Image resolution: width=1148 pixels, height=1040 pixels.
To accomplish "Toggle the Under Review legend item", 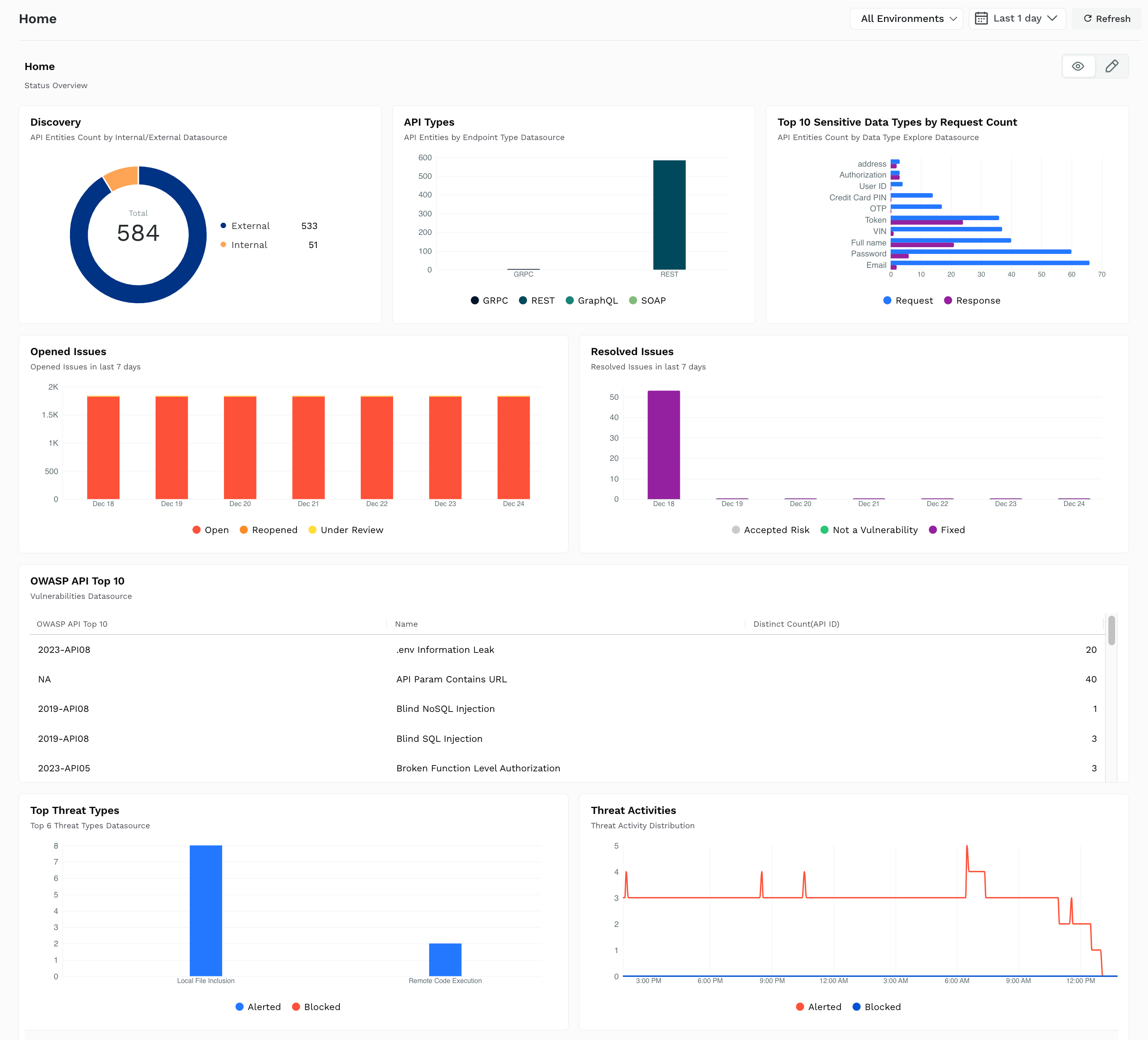I will pos(346,530).
